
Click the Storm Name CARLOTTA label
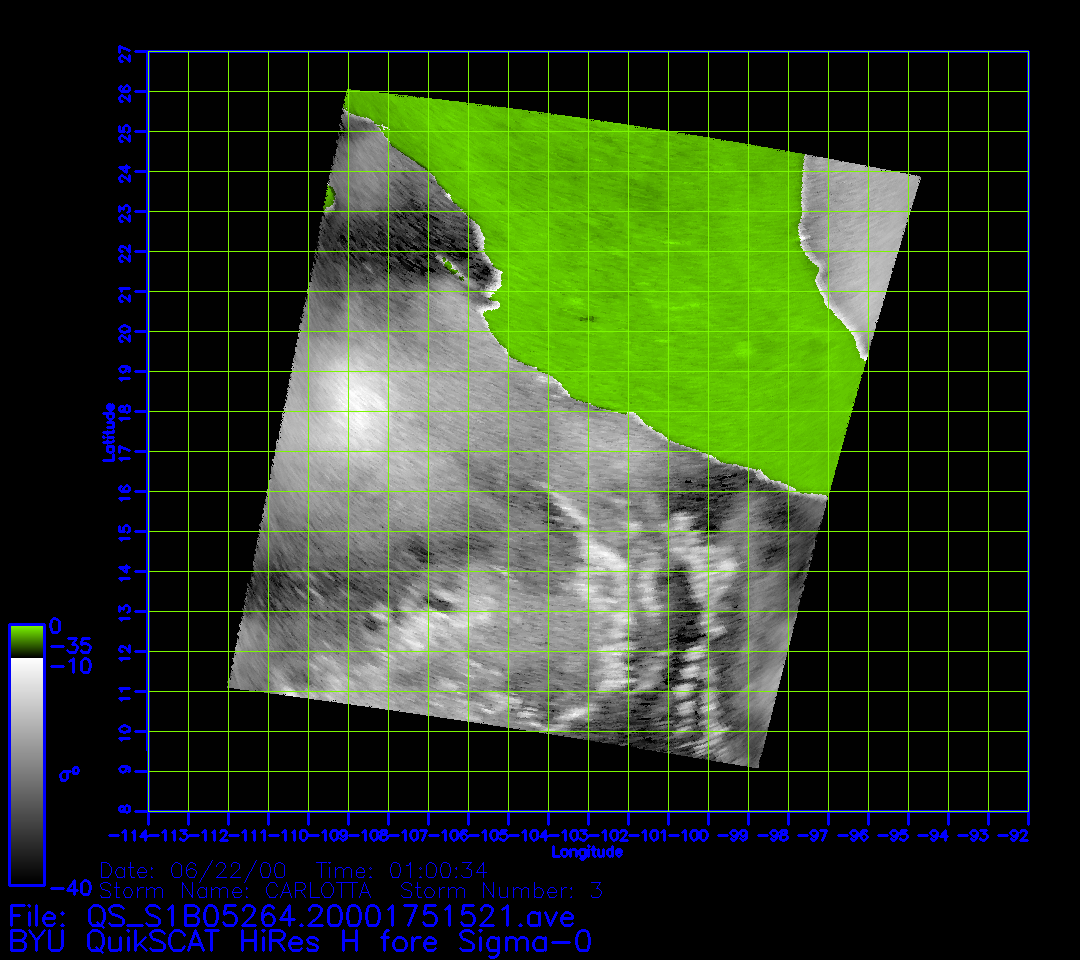[236, 890]
